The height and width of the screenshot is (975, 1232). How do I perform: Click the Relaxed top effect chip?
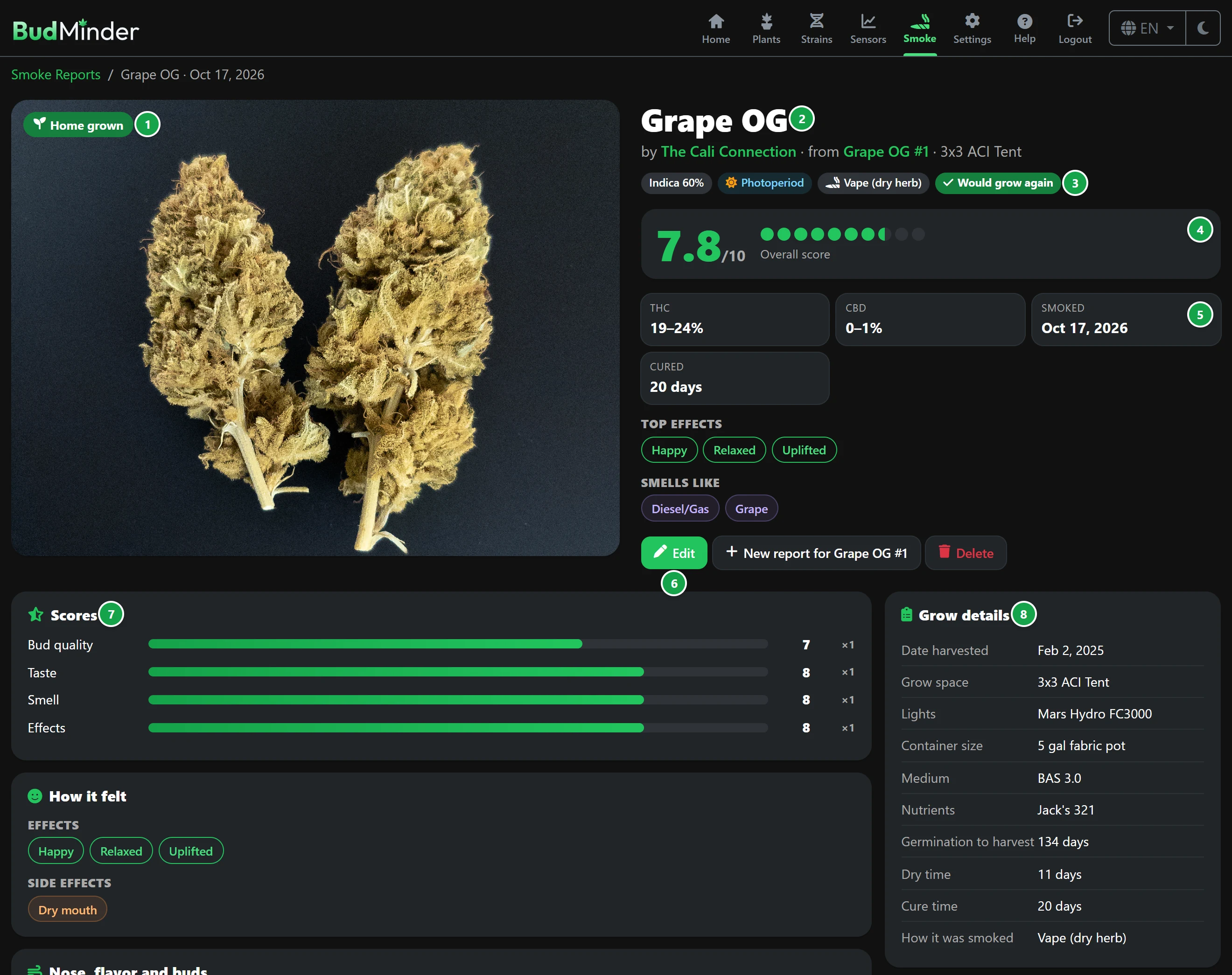734,450
